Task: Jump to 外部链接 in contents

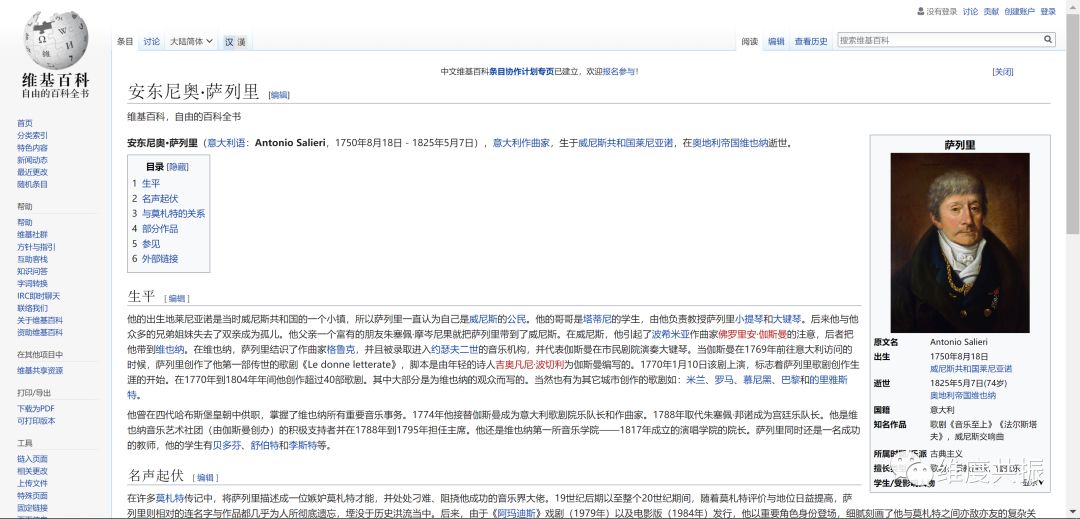Action: [160, 259]
